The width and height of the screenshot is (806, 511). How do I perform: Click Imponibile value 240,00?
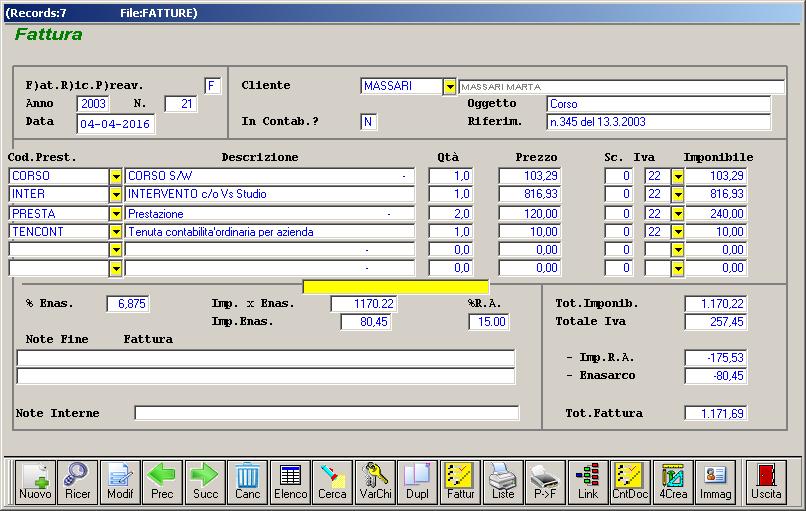click(x=716, y=214)
